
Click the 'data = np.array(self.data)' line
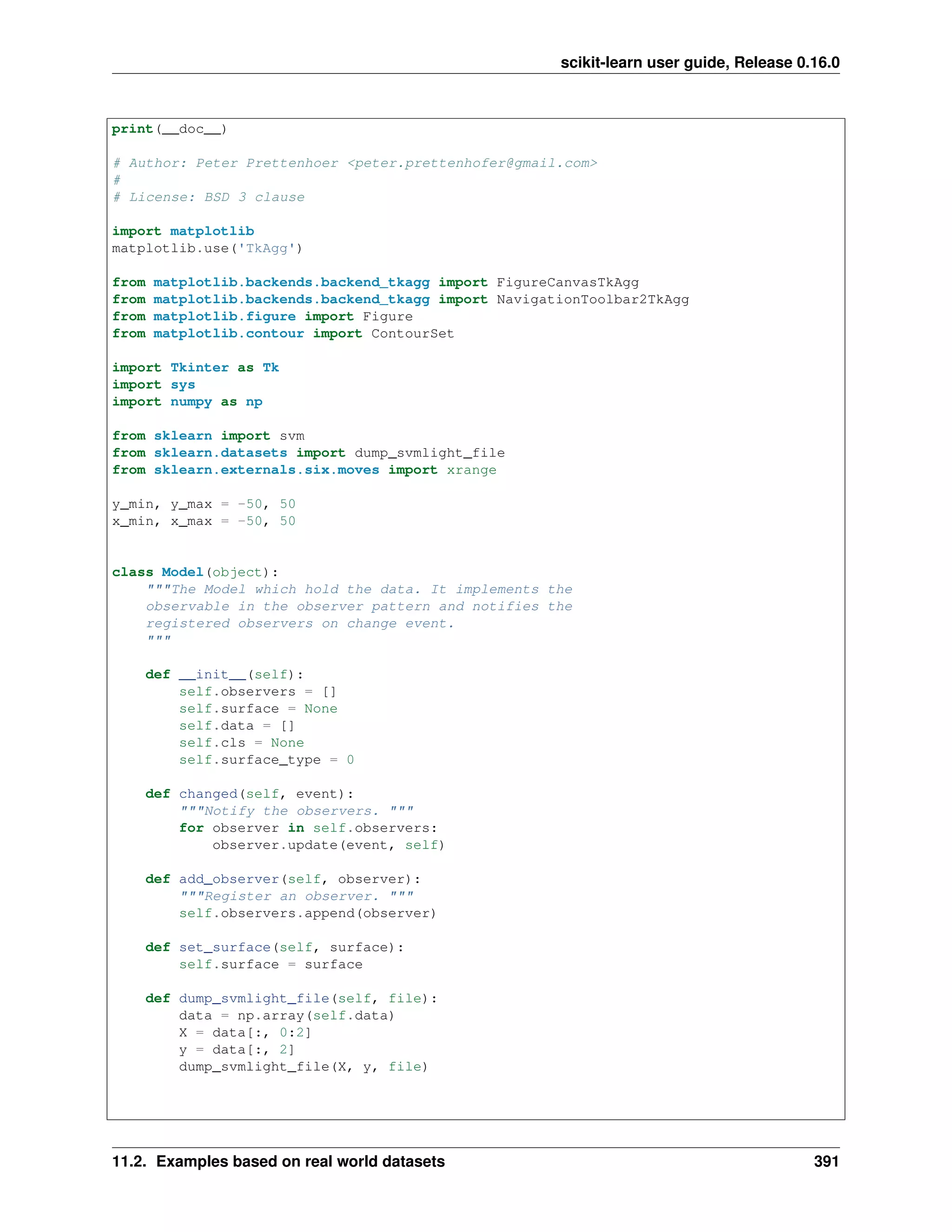[x=287, y=1016]
